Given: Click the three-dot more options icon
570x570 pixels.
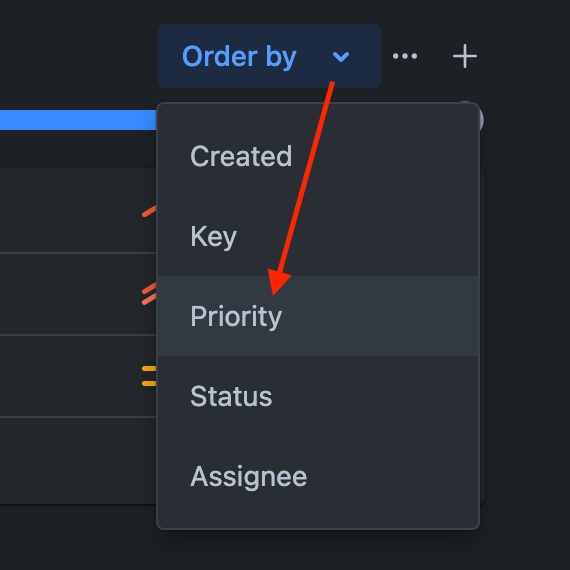Looking at the screenshot, I should 405,56.
